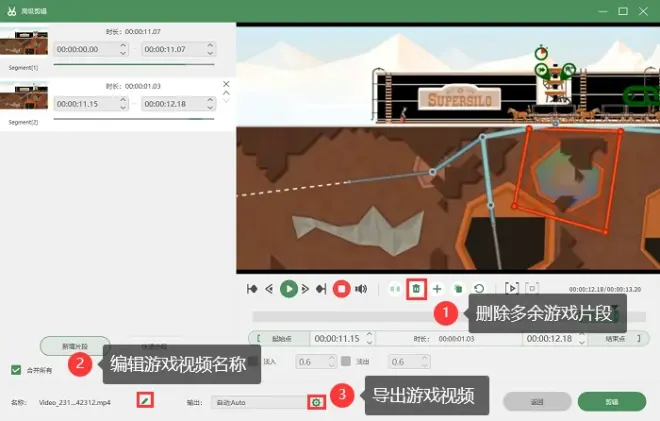Select the Segment[2] thumbnail

point(24,97)
